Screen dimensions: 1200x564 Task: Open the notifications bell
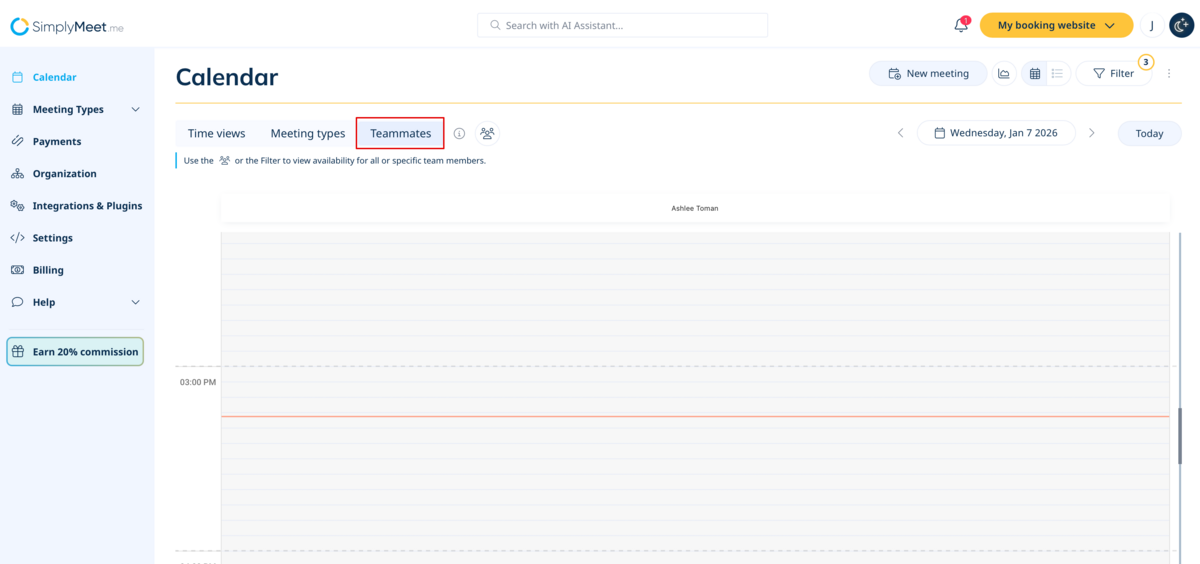(961, 25)
